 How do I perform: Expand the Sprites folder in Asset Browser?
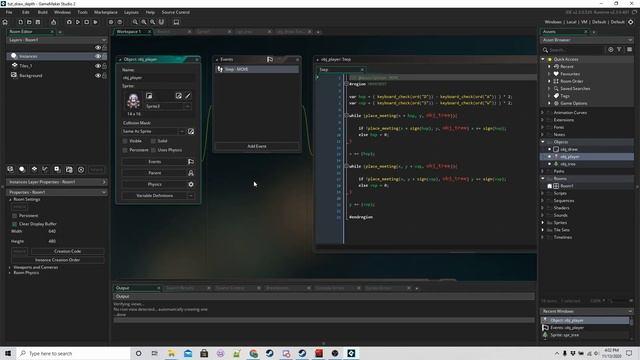[543, 223]
